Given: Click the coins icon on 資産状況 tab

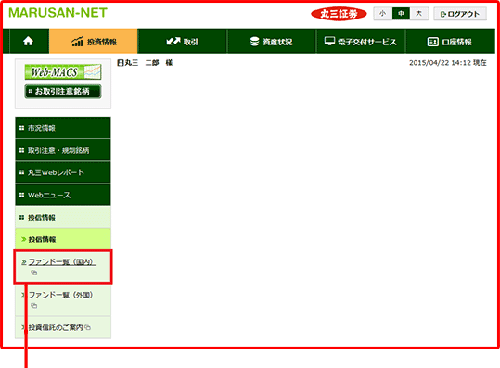Looking at the screenshot, I should click(254, 41).
